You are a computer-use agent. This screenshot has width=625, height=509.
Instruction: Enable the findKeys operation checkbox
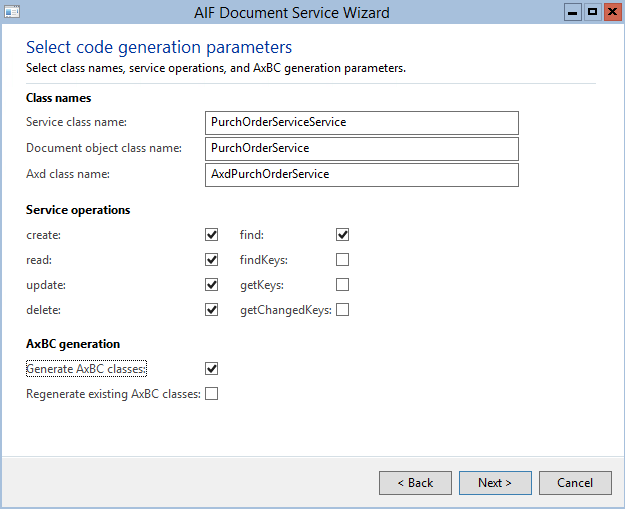[x=342, y=259]
